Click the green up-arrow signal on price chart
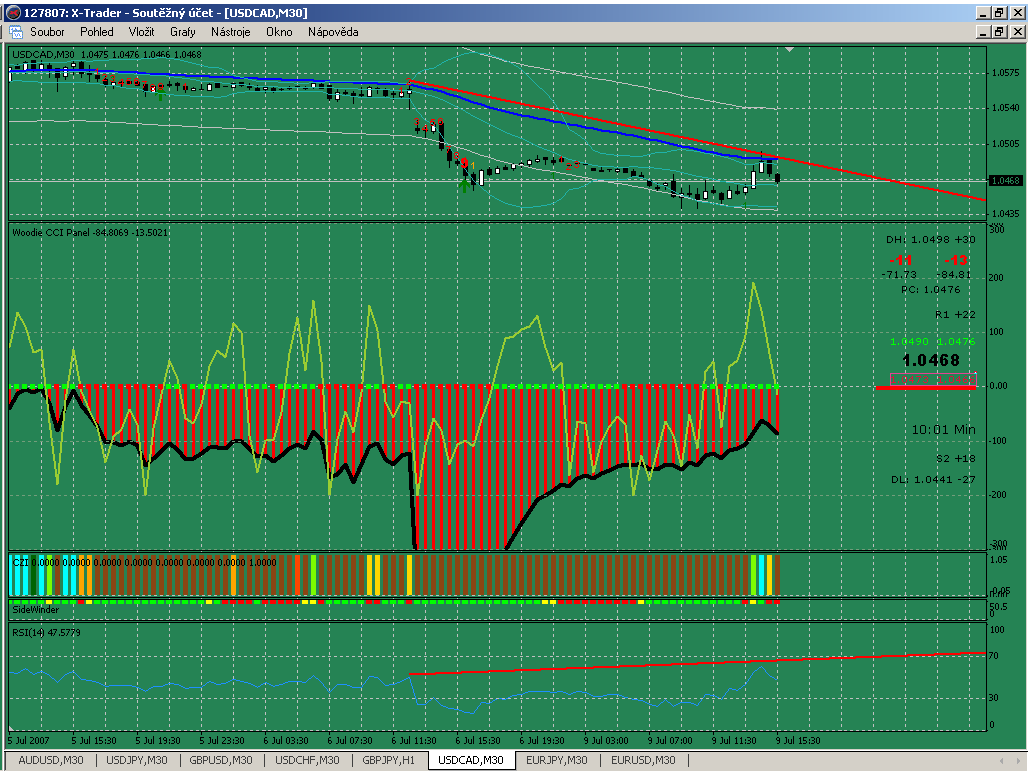Image resolution: width=1032 pixels, height=776 pixels. coord(465,185)
